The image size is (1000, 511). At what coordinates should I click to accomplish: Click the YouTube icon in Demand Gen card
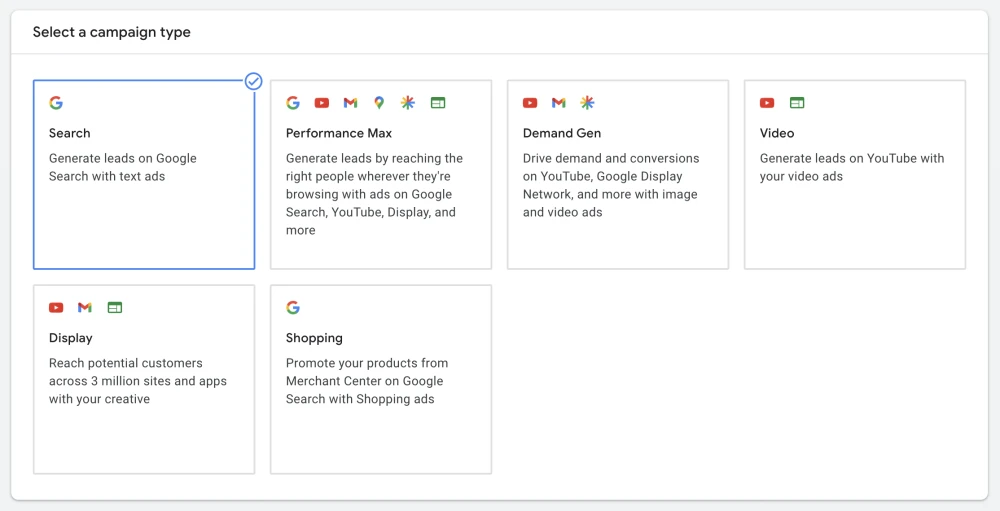pos(530,103)
